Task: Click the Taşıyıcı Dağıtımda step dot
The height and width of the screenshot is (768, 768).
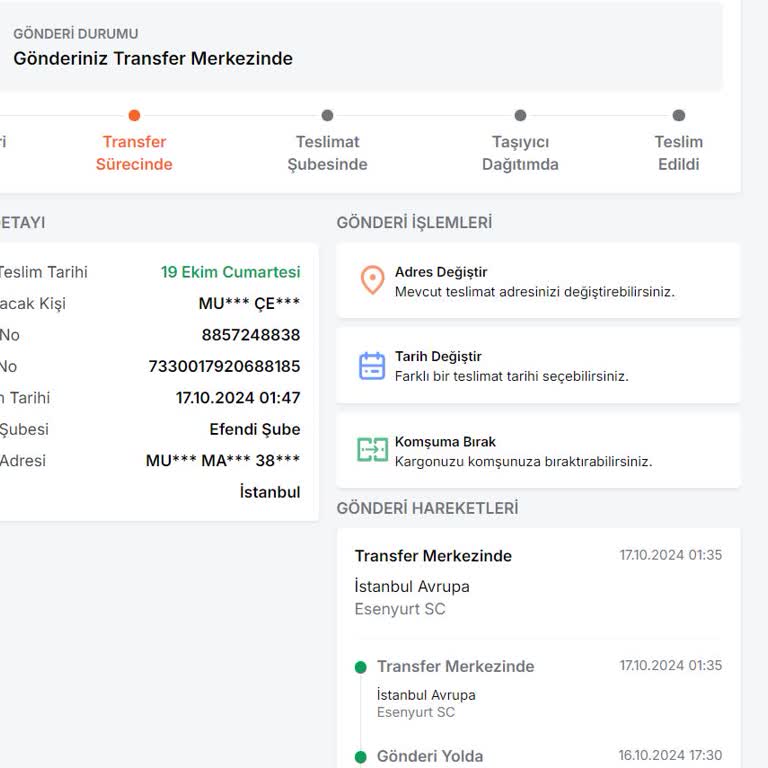Action: pyautogui.click(x=520, y=116)
